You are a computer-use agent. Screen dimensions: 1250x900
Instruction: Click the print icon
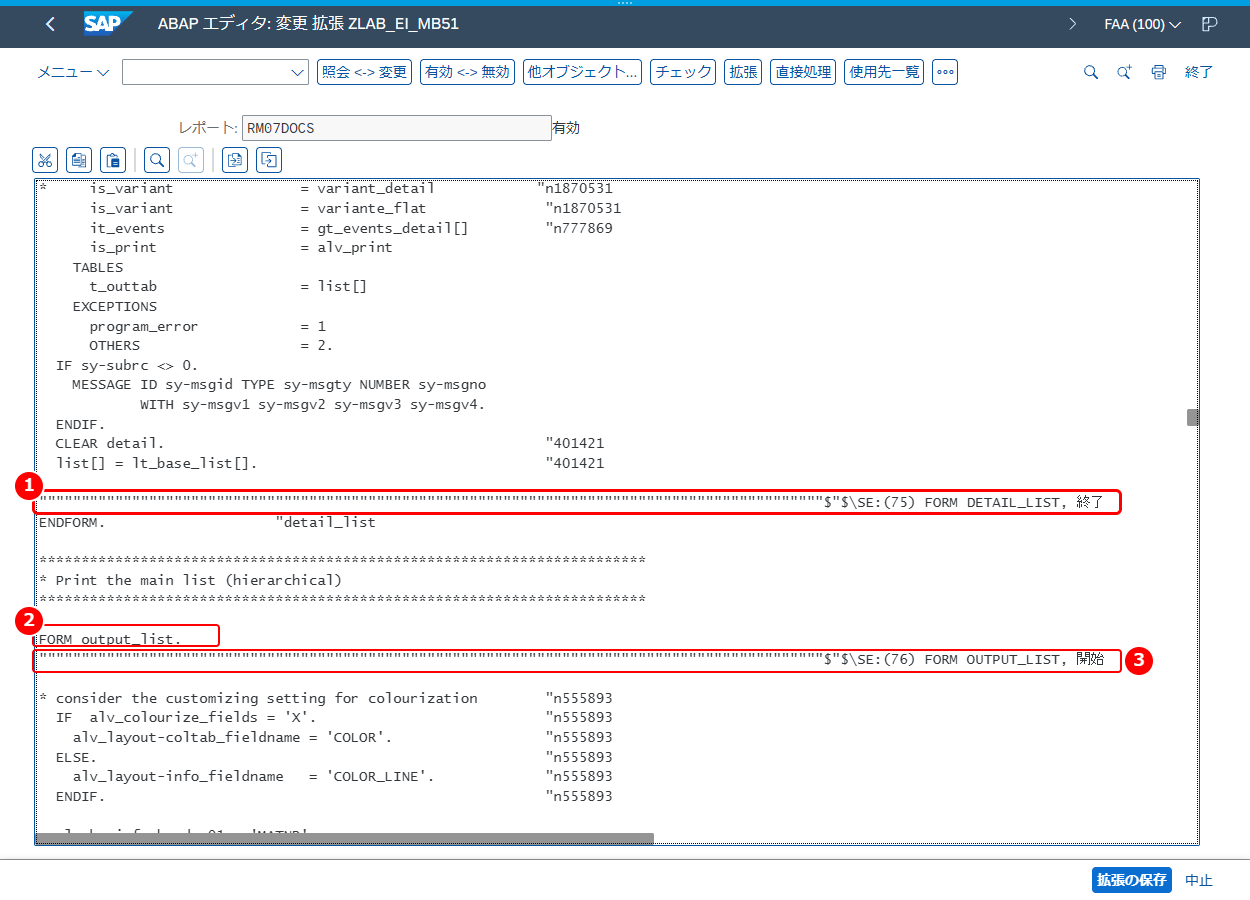pyautogui.click(x=1159, y=72)
